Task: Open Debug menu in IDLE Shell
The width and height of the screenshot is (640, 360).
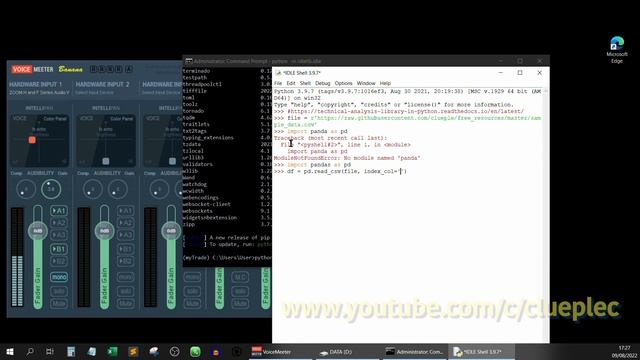Action: pyautogui.click(x=322, y=83)
